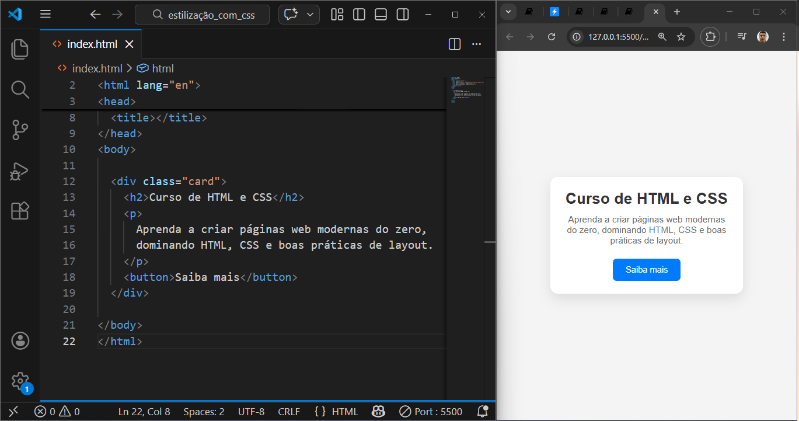Toggle the bottom panel layout button
Image resolution: width=799 pixels, height=421 pixels.
coord(381,14)
